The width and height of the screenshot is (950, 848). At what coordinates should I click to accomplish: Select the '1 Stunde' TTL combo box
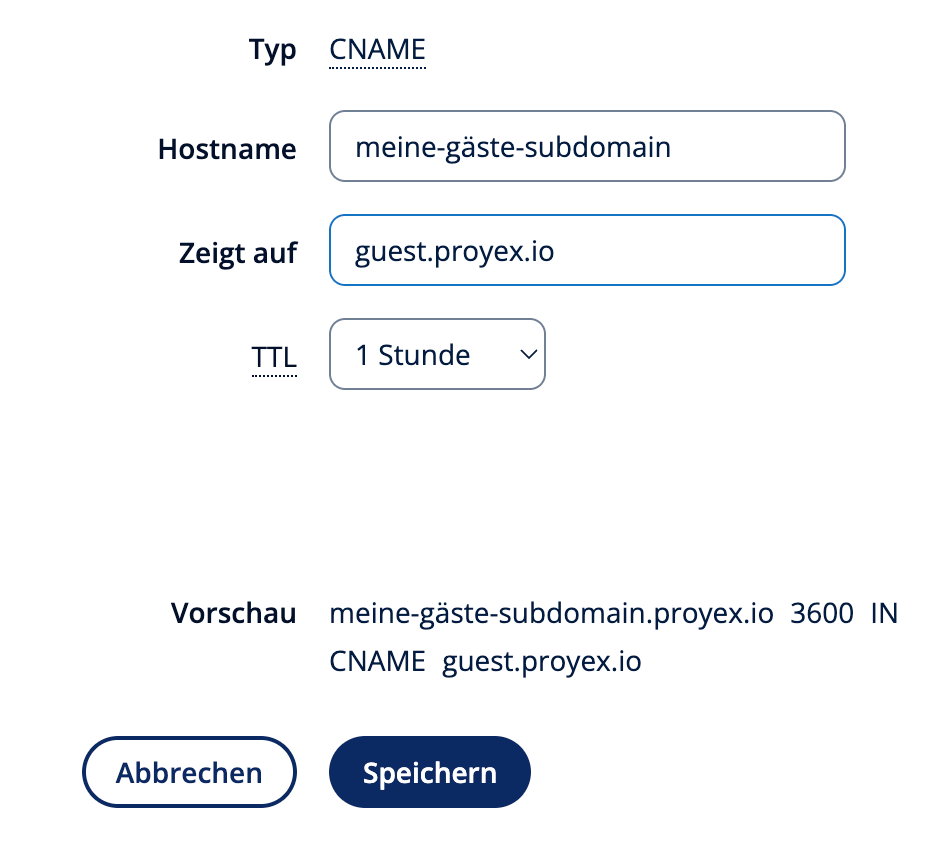[437, 354]
